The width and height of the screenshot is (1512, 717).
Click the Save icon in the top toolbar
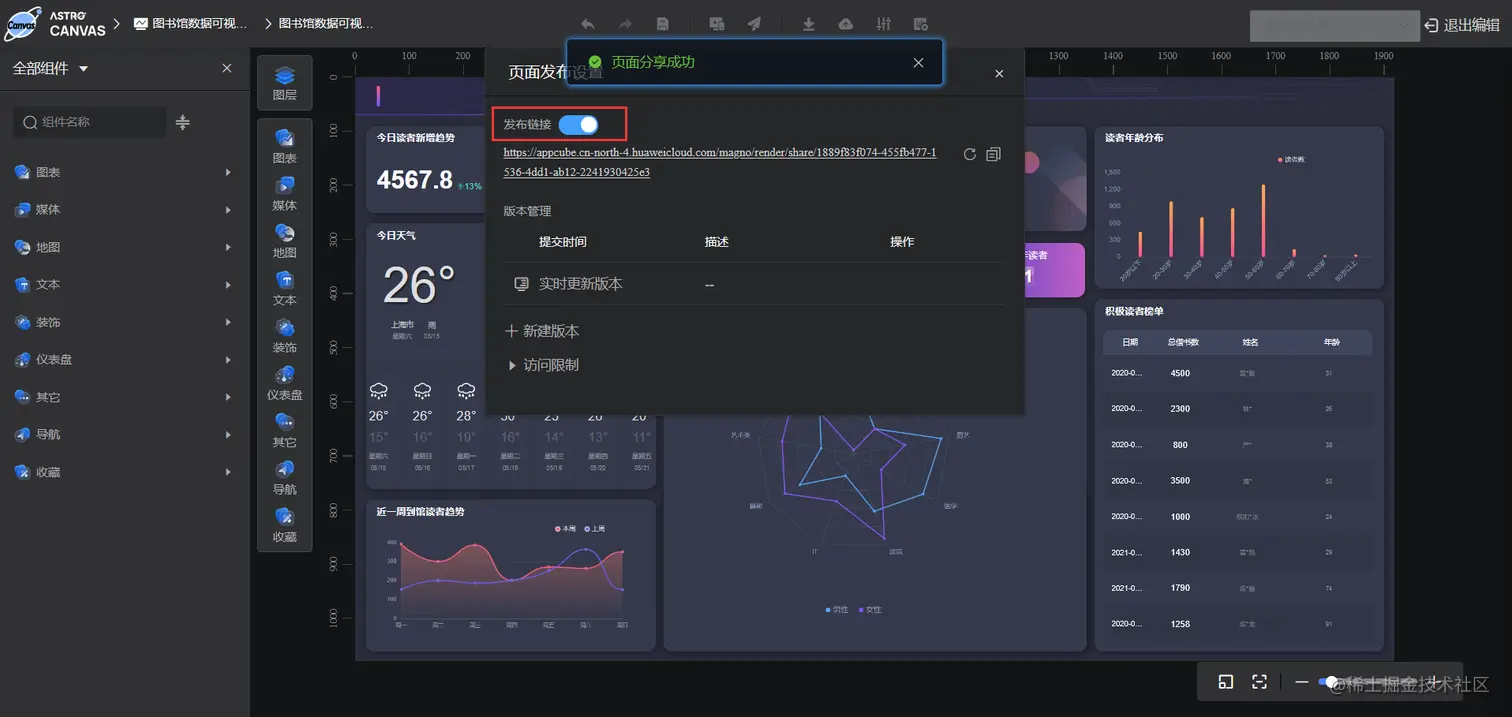tap(663, 23)
